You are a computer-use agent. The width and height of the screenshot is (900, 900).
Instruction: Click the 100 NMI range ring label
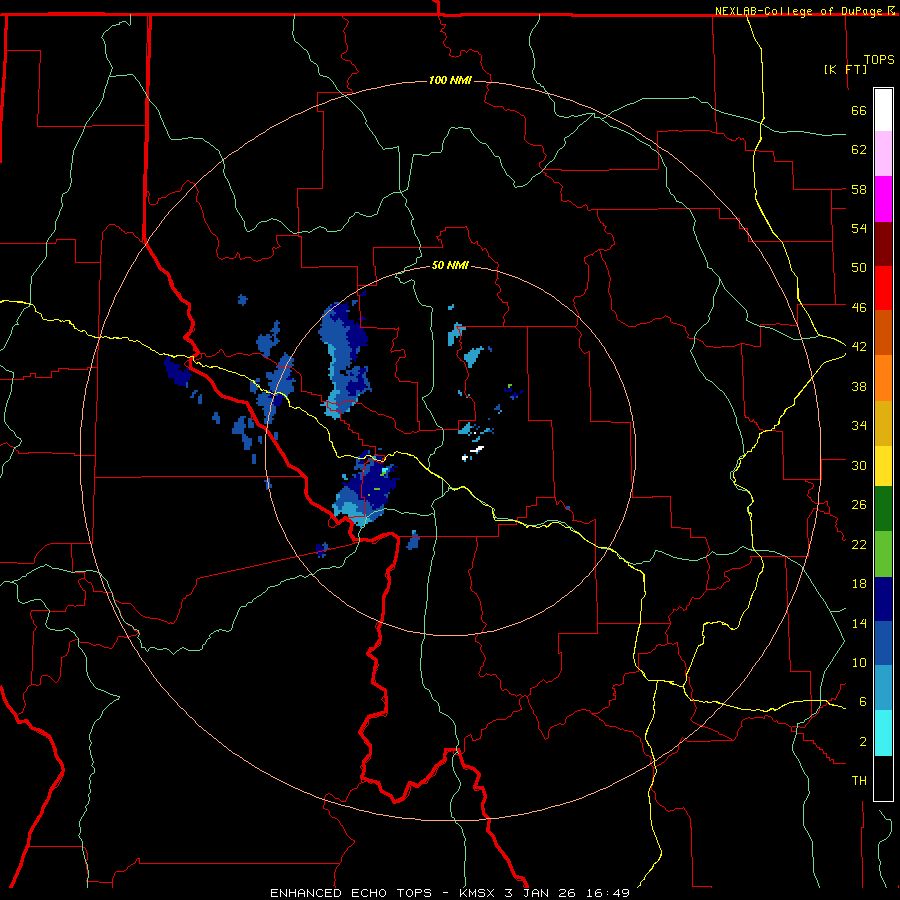[x=450, y=80]
